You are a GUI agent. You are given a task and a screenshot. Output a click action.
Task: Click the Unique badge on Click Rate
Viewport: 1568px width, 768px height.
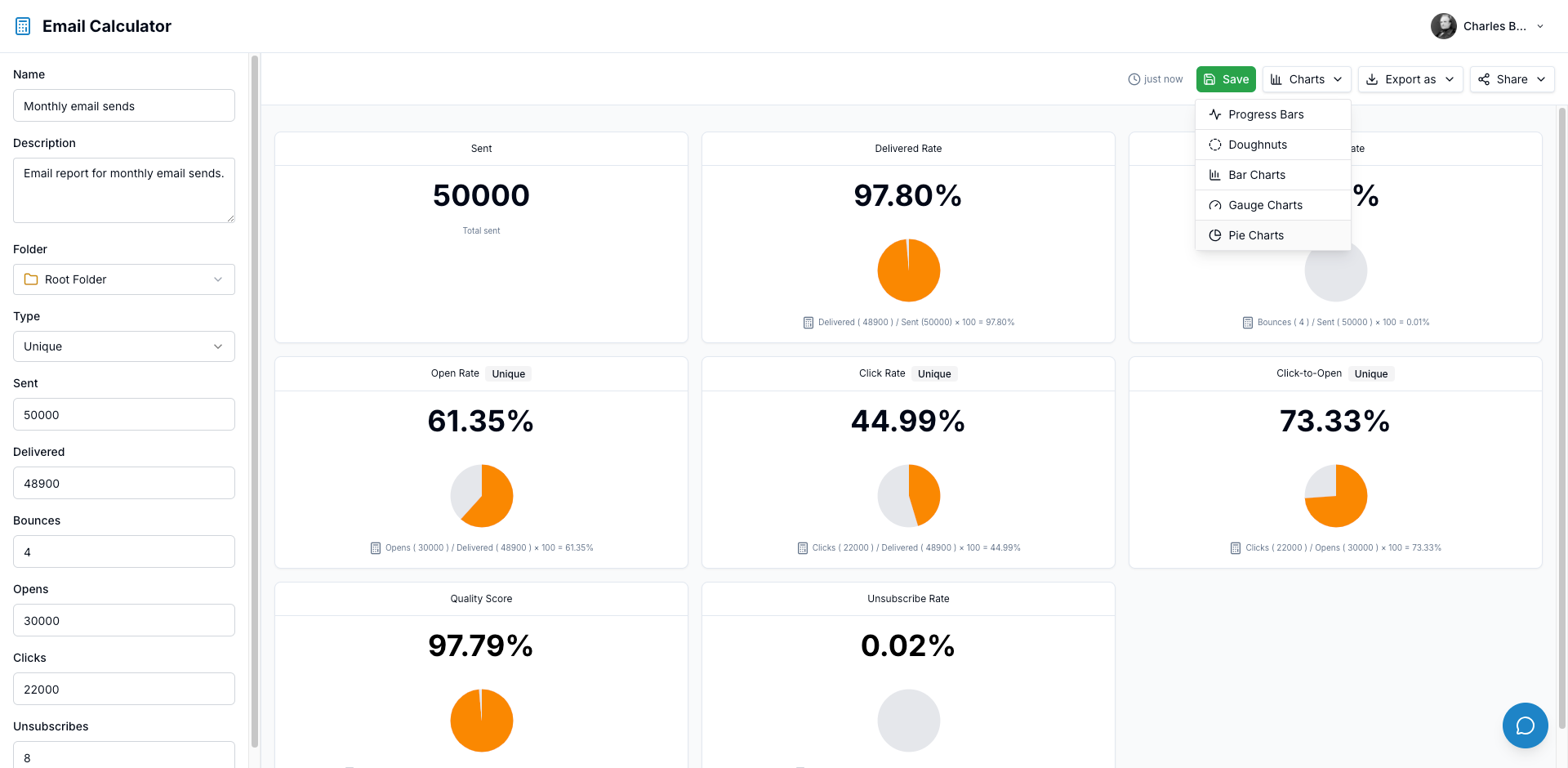pos(934,373)
